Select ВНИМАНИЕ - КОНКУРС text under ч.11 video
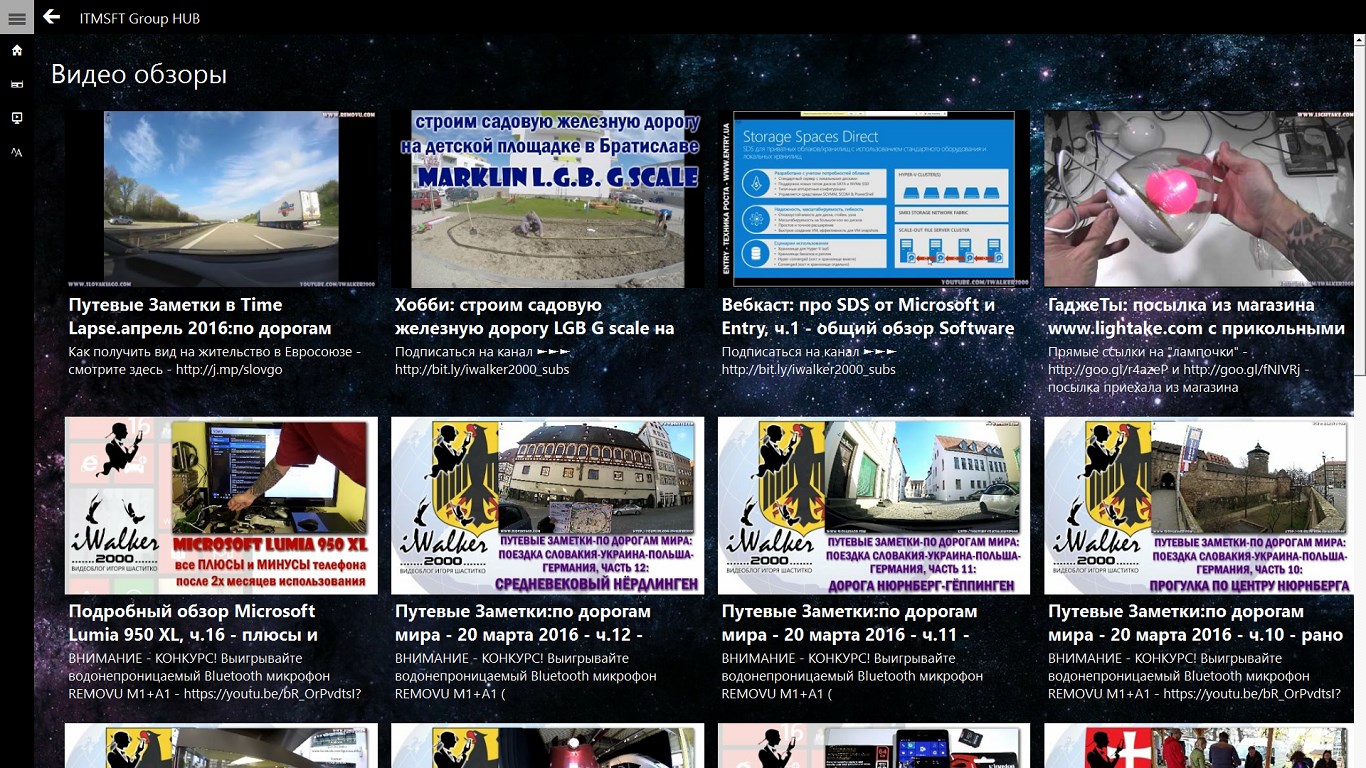1366x768 pixels. click(x=852, y=676)
